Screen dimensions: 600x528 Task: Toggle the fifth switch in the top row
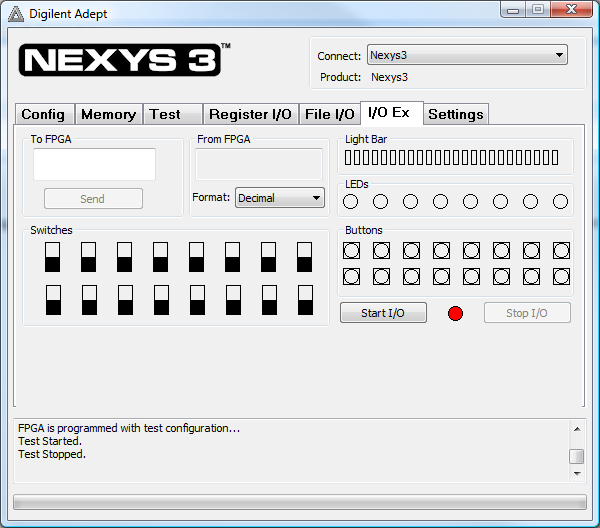[196, 257]
